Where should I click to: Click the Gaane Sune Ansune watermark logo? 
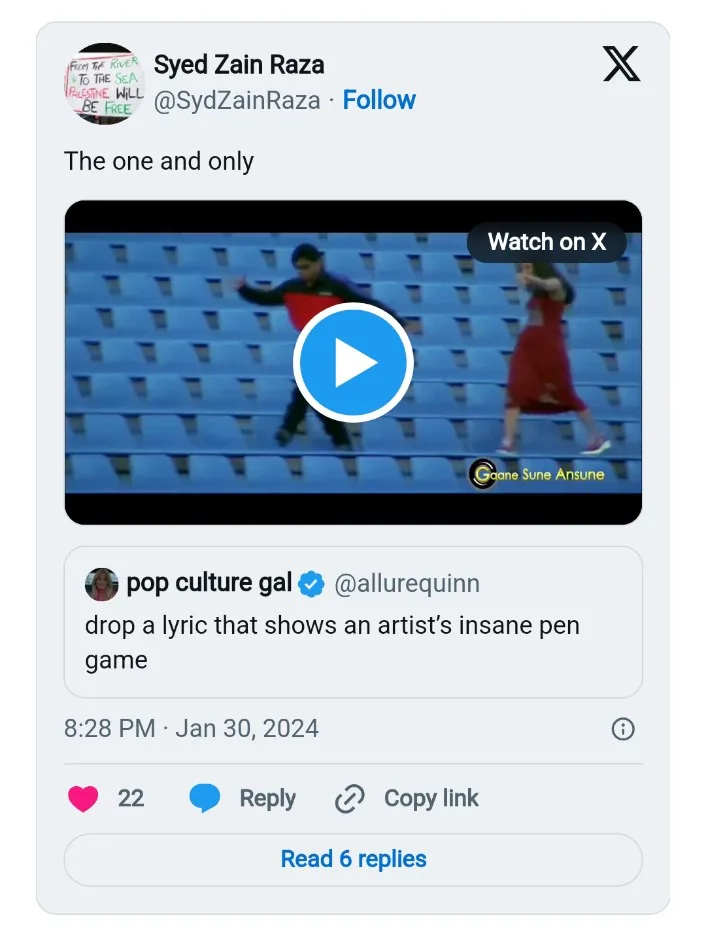[484, 474]
